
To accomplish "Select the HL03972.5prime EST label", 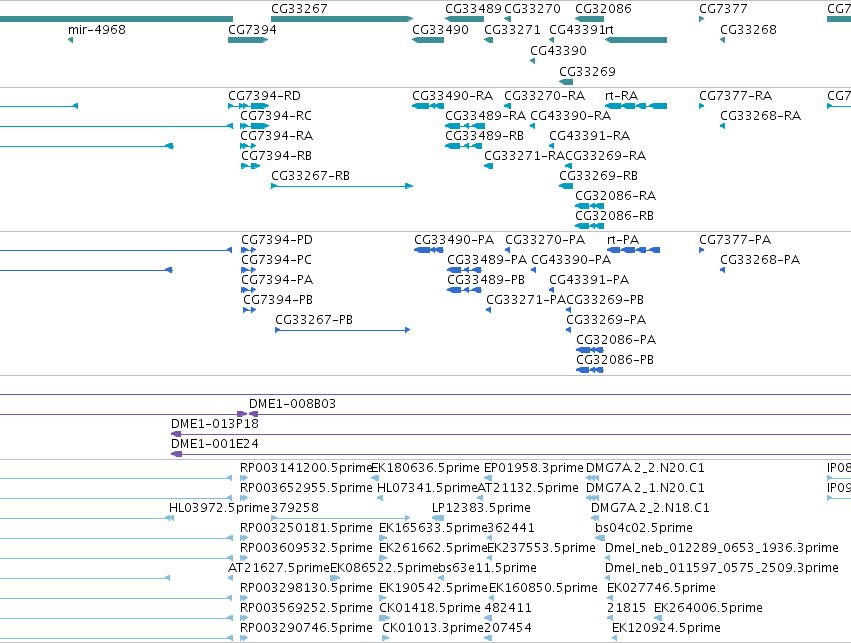I will (219, 508).
